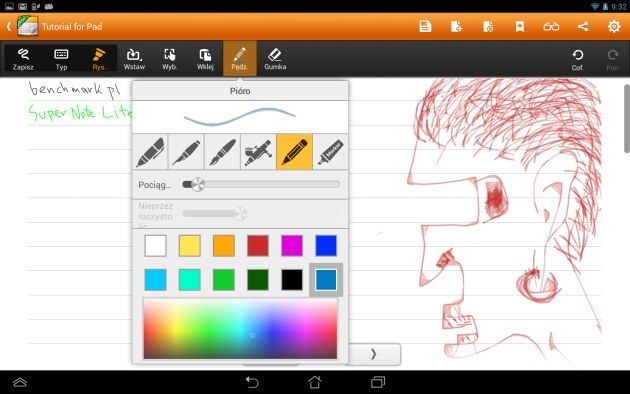Click the add page icon
The image size is (630, 394).
click(x=456, y=27)
